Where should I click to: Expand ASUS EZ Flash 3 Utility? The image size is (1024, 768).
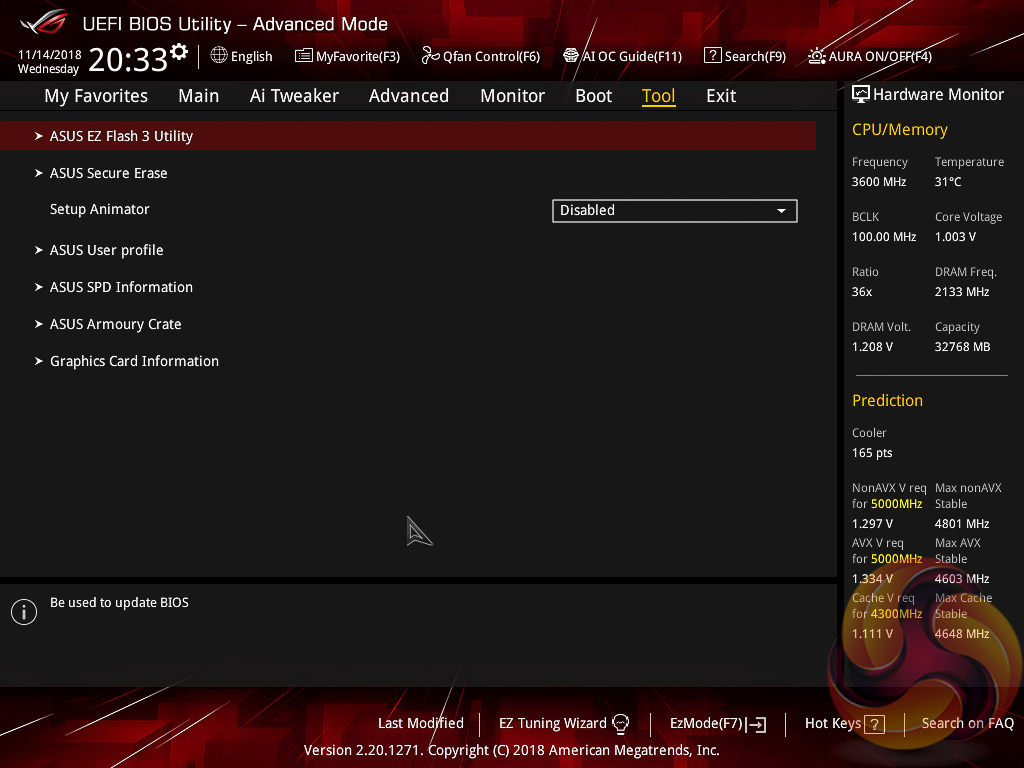(x=121, y=136)
